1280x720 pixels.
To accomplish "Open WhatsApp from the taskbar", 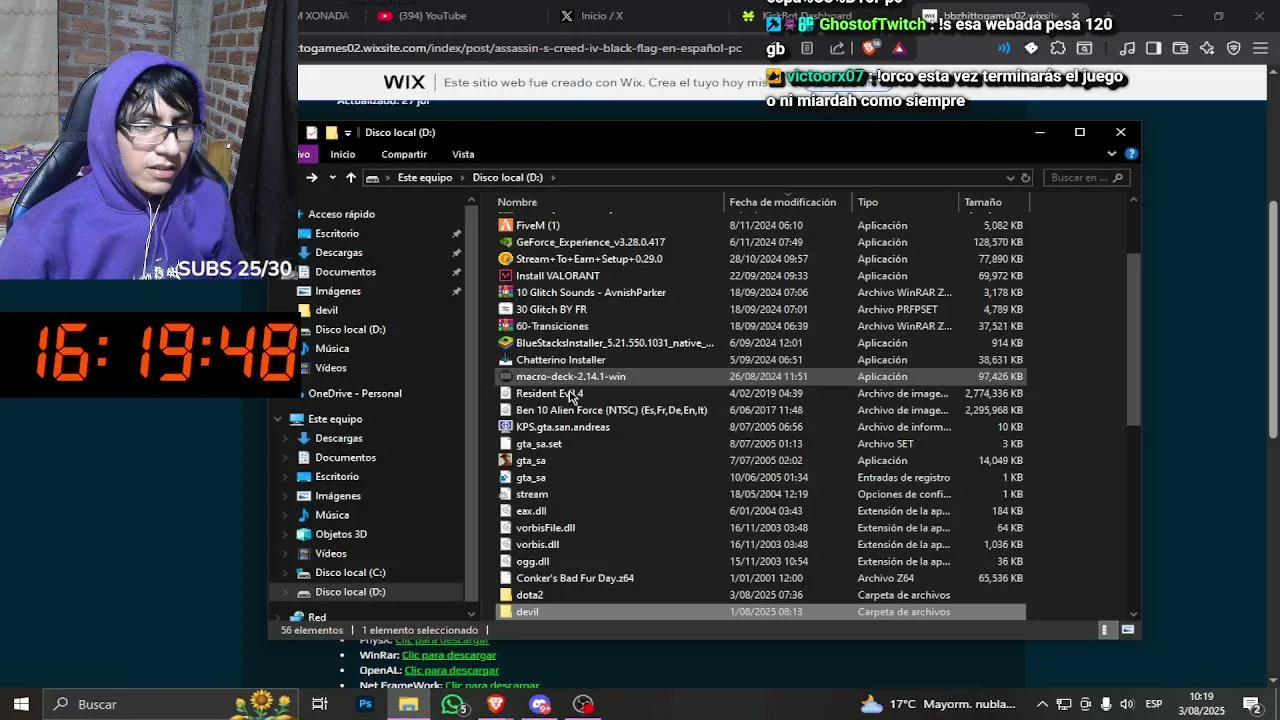I will coord(453,704).
